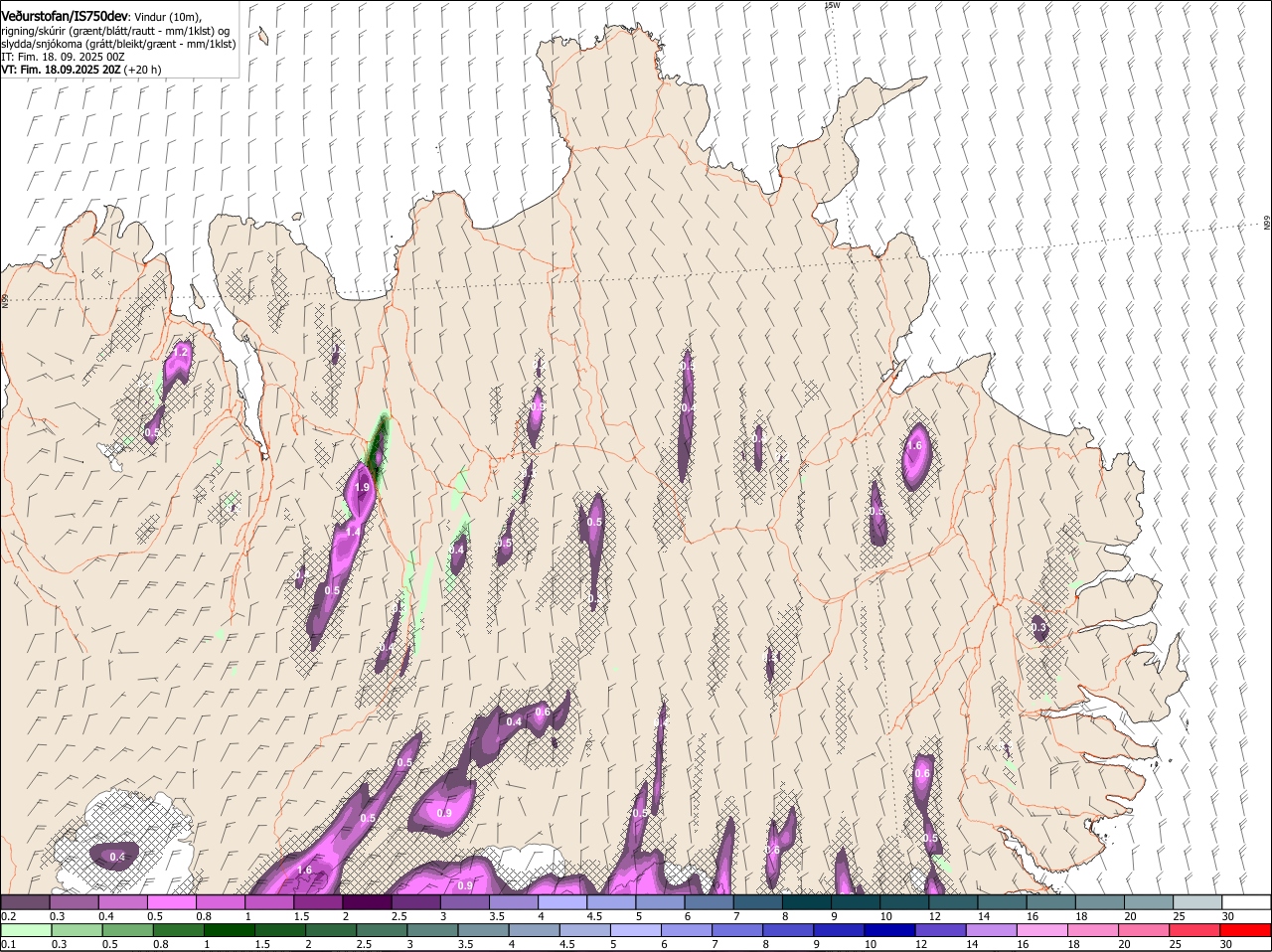Pick the upper legend swatch starting at 1
Screen dimensions: 1272x952
pyautogui.click(x=269, y=902)
